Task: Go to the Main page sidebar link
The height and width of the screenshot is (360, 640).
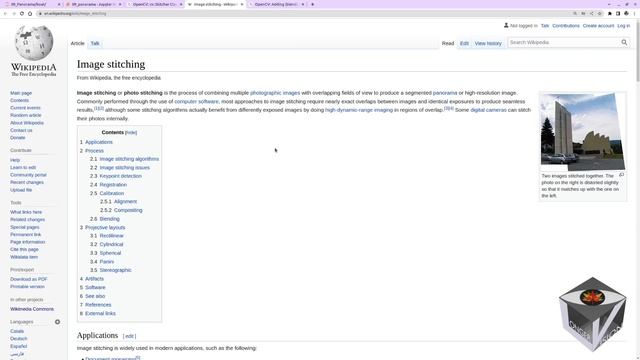Action: click(21, 93)
